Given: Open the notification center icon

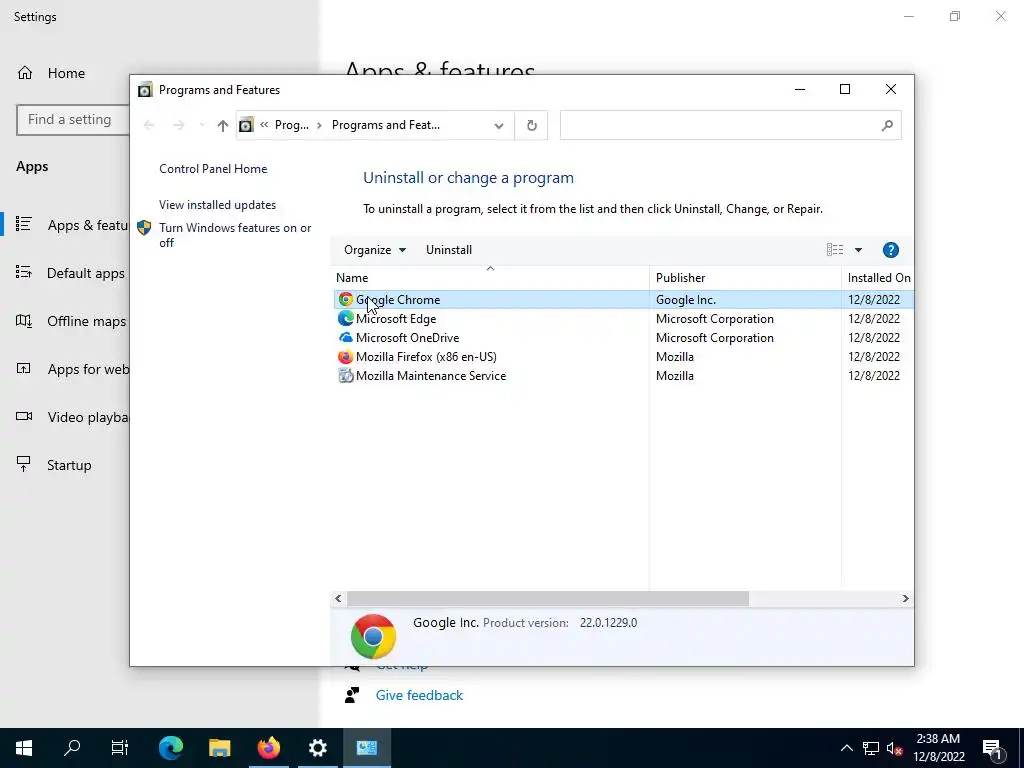Looking at the screenshot, I should [993, 750].
